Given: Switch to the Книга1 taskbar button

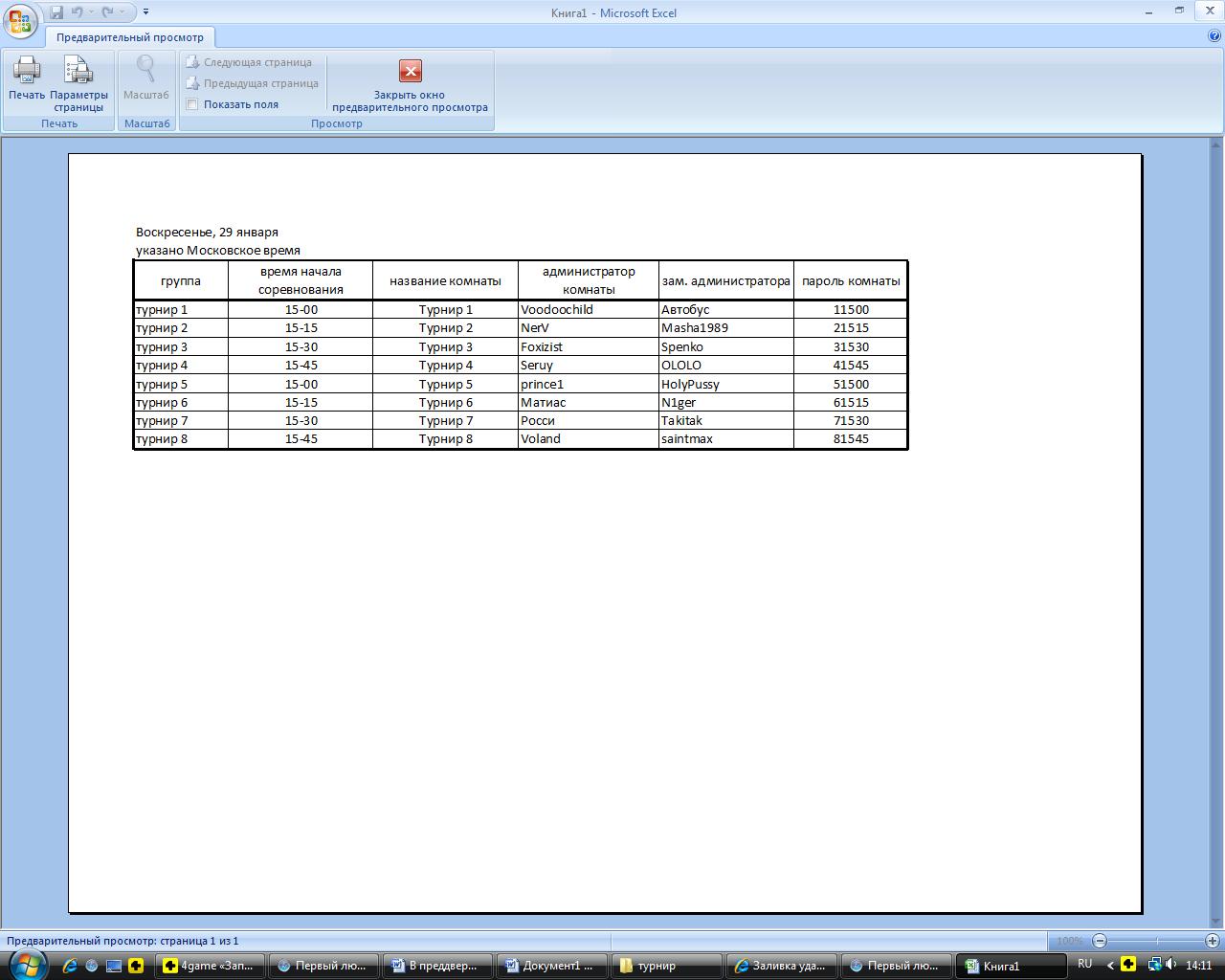Looking at the screenshot, I should pyautogui.click(x=1013, y=966).
